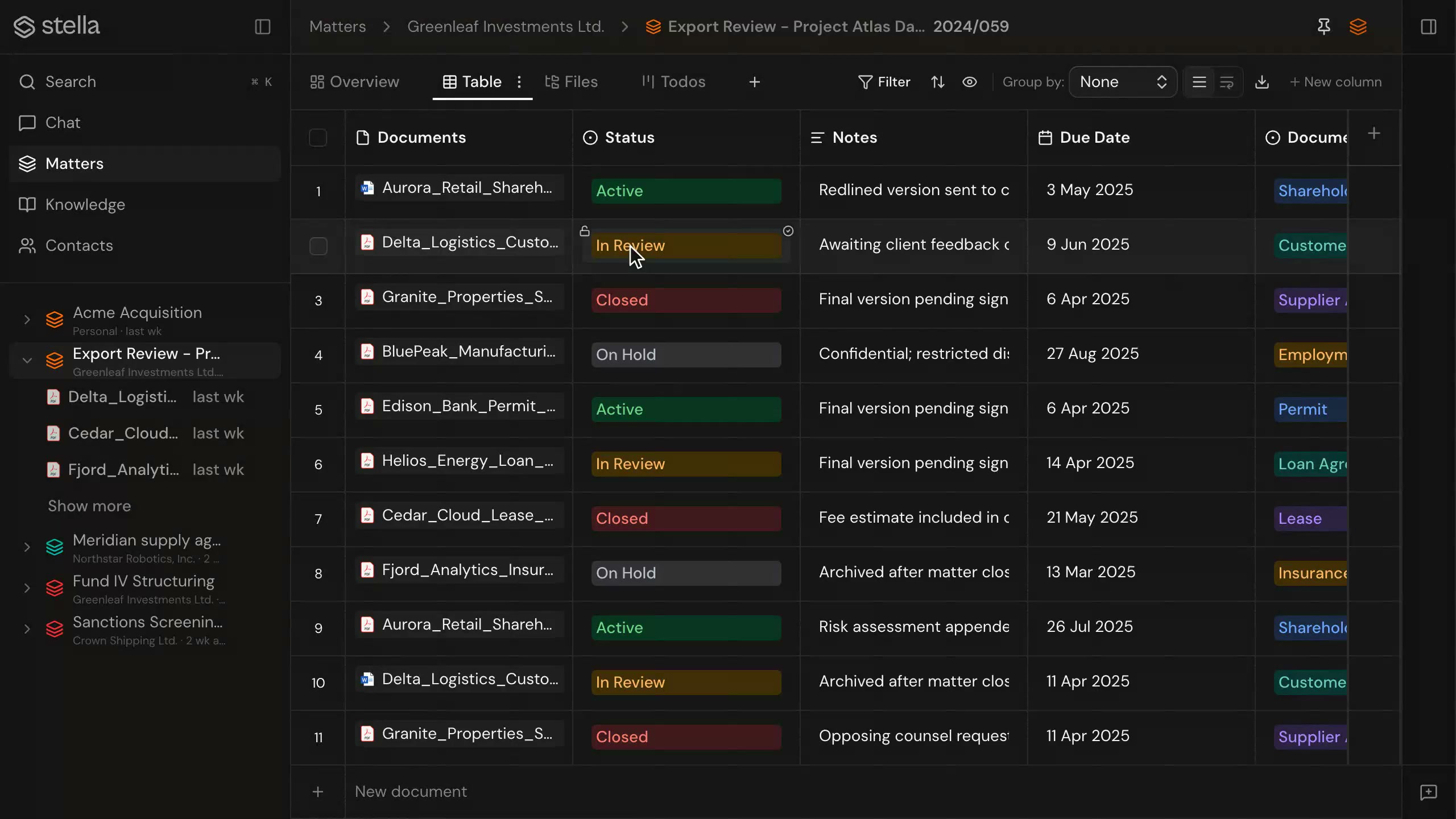Add a new view with plus icon
Viewport: 1456px width, 819px height.
pos(755,82)
